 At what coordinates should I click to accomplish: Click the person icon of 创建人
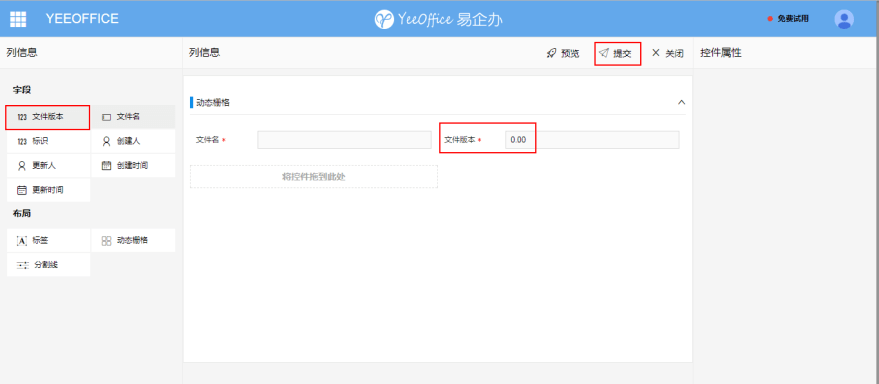tap(107, 141)
